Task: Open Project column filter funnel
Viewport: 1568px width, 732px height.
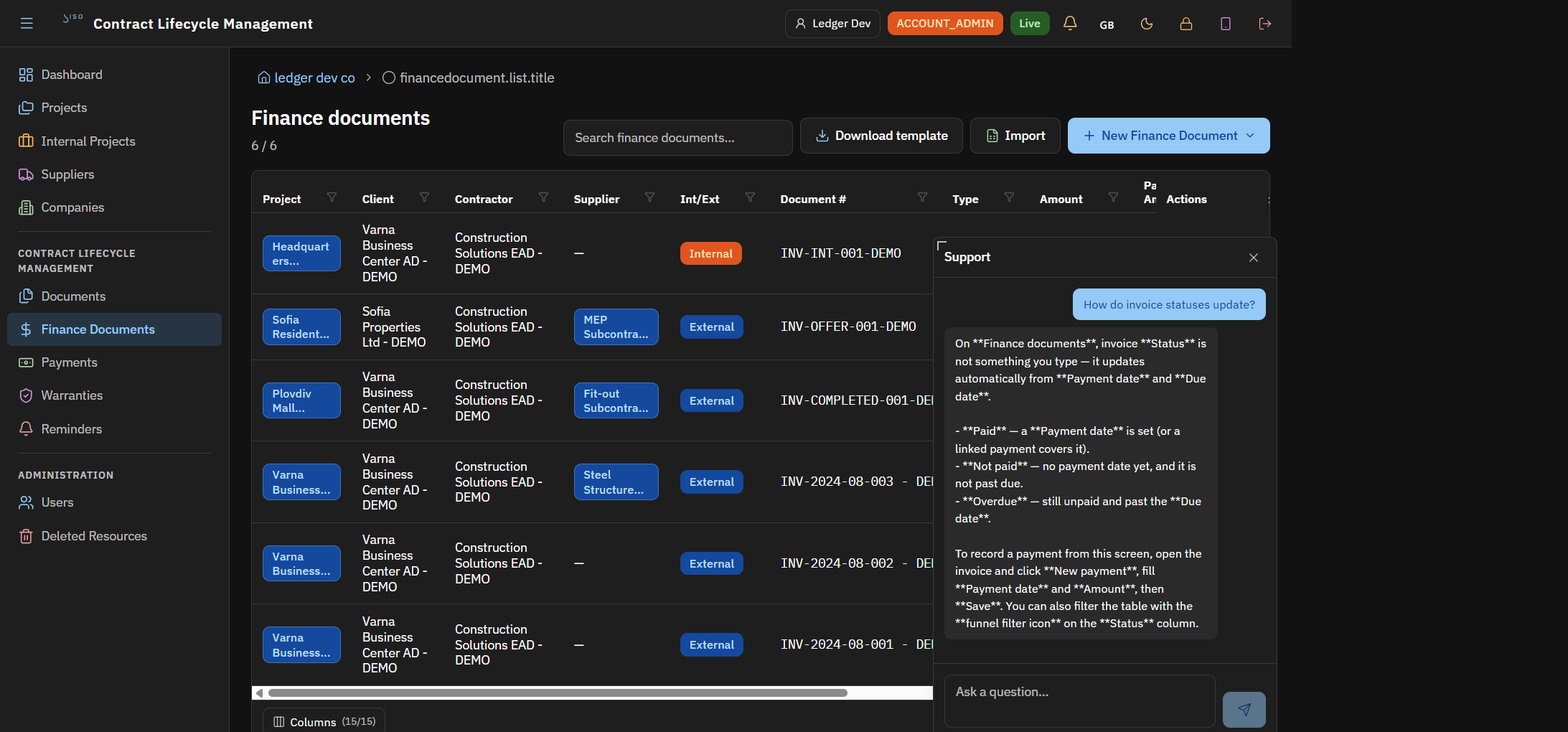Action: click(x=332, y=197)
